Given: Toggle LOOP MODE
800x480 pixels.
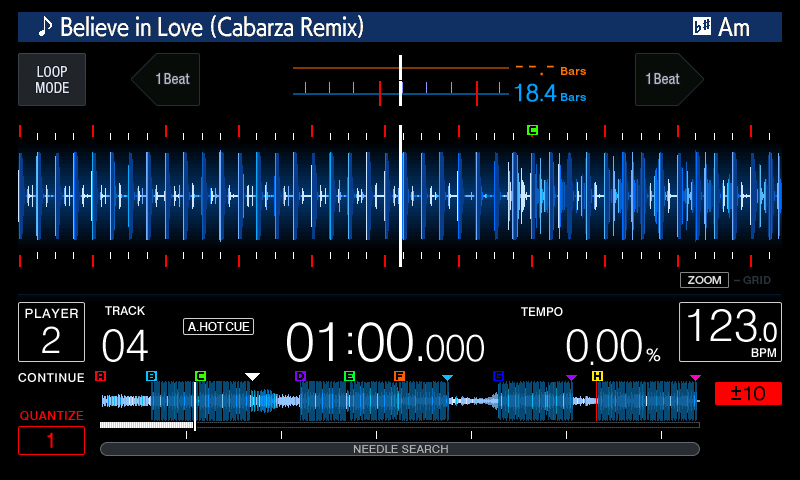Looking at the screenshot, I should click(52, 80).
